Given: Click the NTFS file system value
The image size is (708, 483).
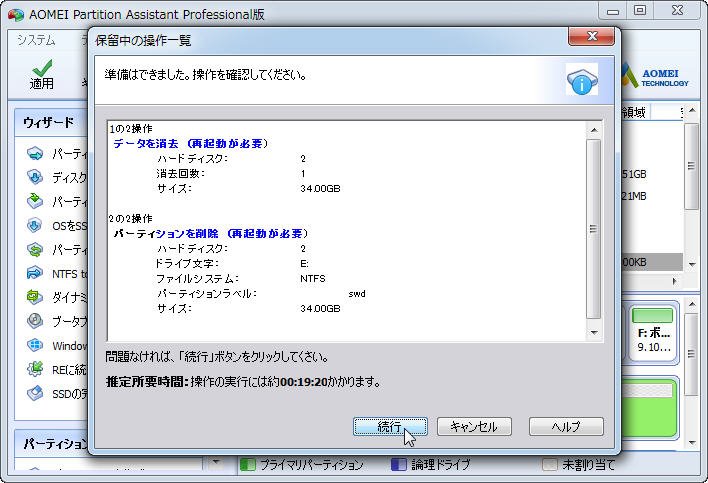Looking at the screenshot, I should click(x=312, y=279).
